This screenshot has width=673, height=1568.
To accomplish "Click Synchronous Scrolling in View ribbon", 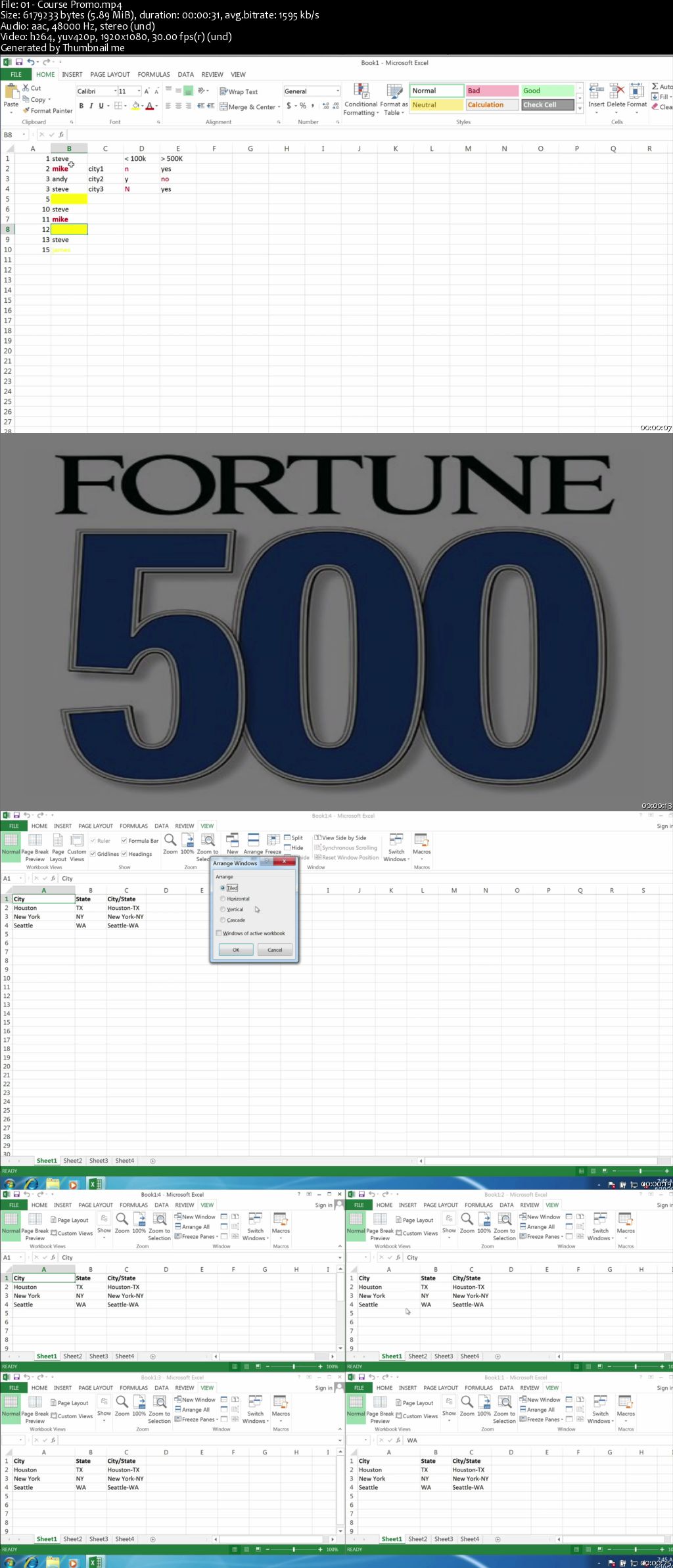I will point(346,847).
